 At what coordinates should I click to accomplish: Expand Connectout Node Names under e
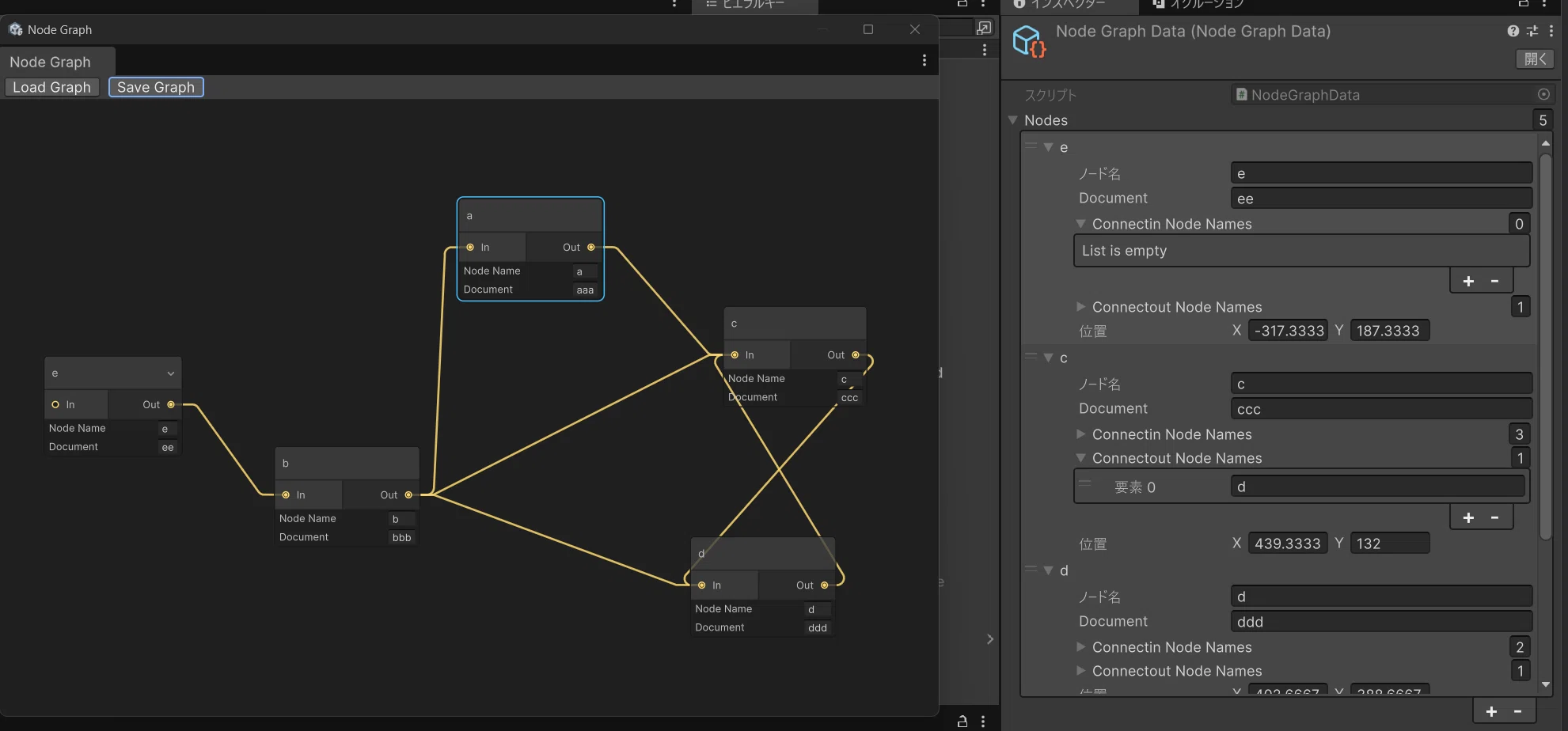click(1081, 307)
